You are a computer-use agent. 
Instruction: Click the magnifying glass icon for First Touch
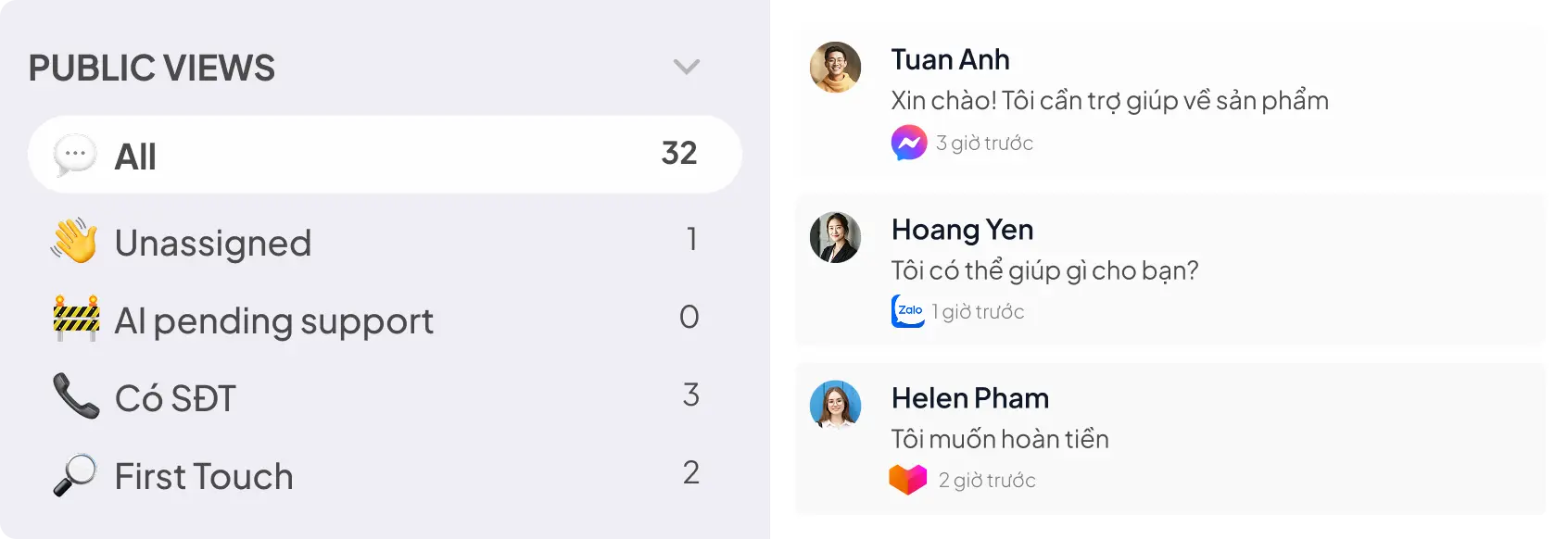(77, 475)
